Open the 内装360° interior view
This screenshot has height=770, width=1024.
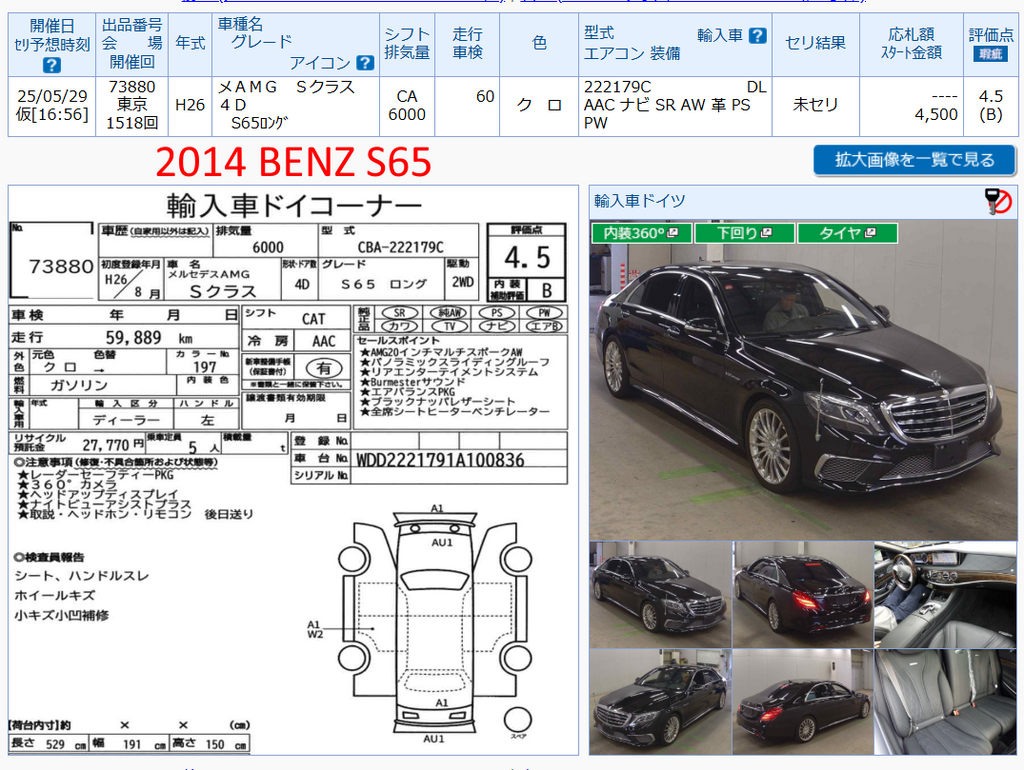(641, 233)
